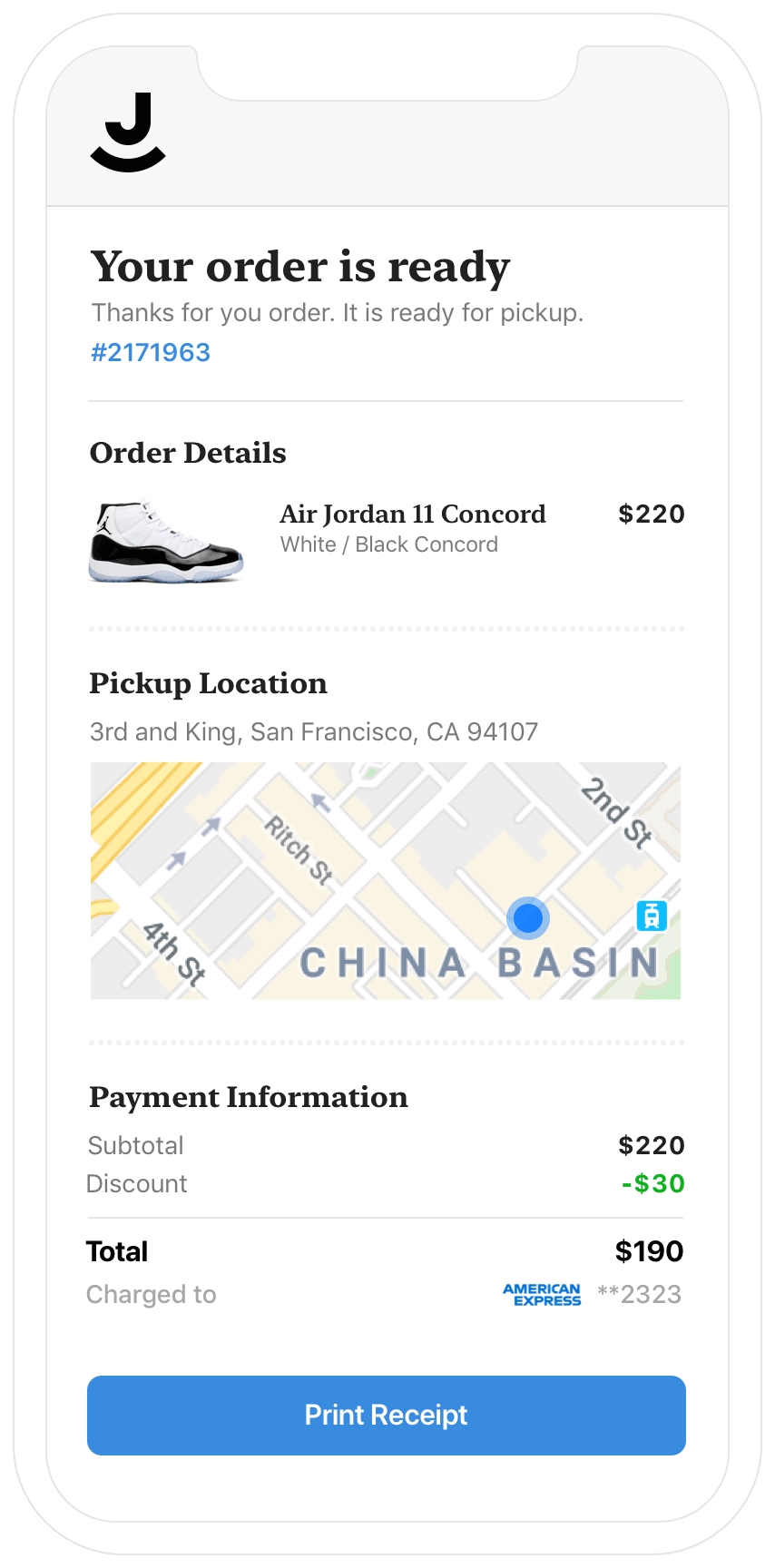Click the White / Black Concord colorway text
775x1568 pixels.
(x=389, y=544)
